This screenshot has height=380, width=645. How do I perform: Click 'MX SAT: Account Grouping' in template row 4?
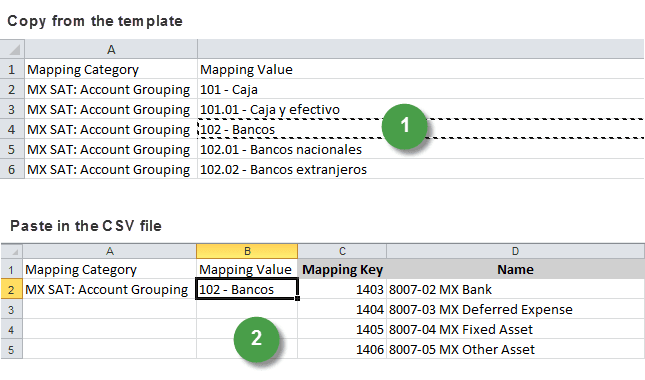[x=111, y=130]
